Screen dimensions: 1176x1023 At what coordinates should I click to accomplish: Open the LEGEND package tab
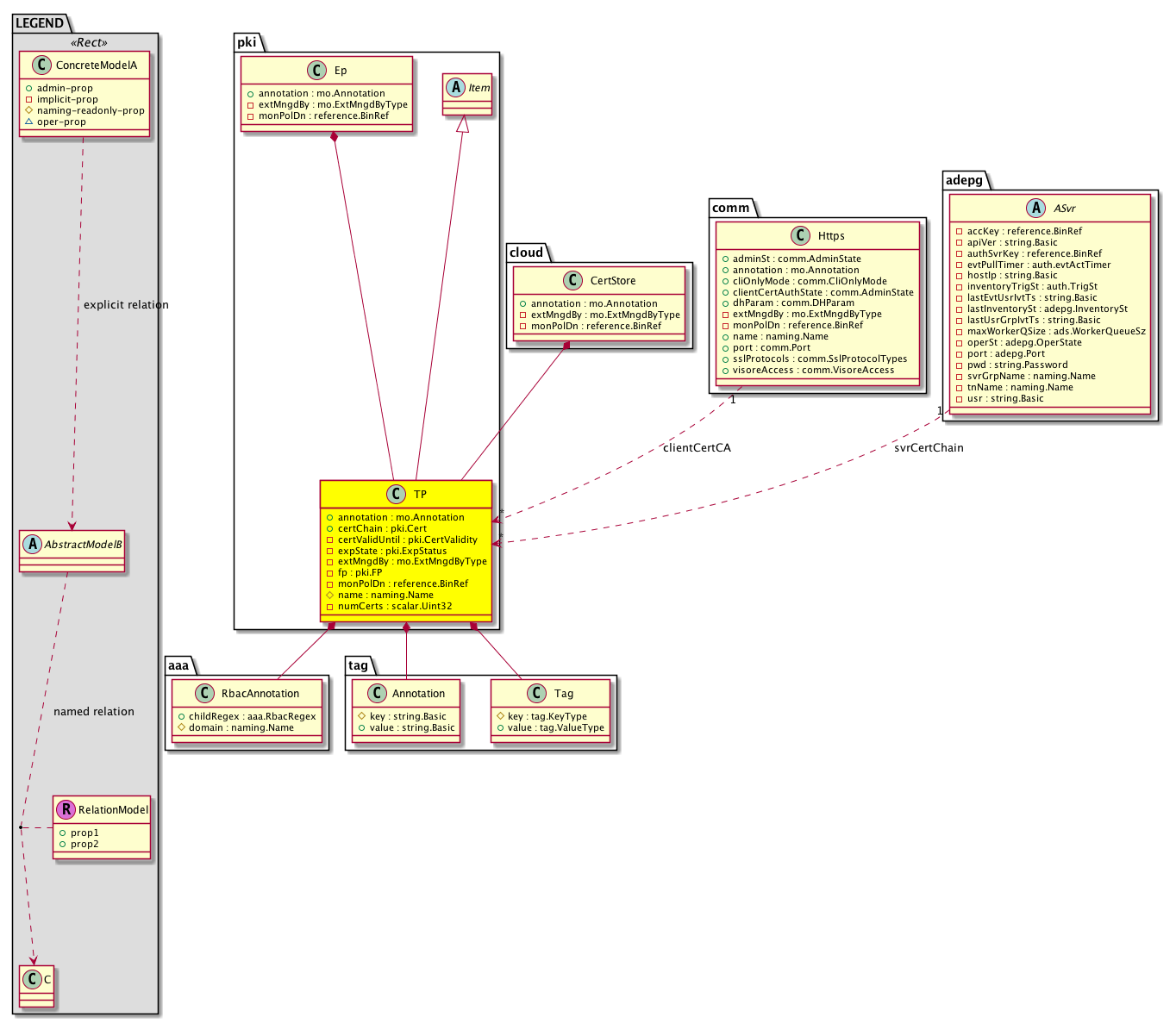40,23
